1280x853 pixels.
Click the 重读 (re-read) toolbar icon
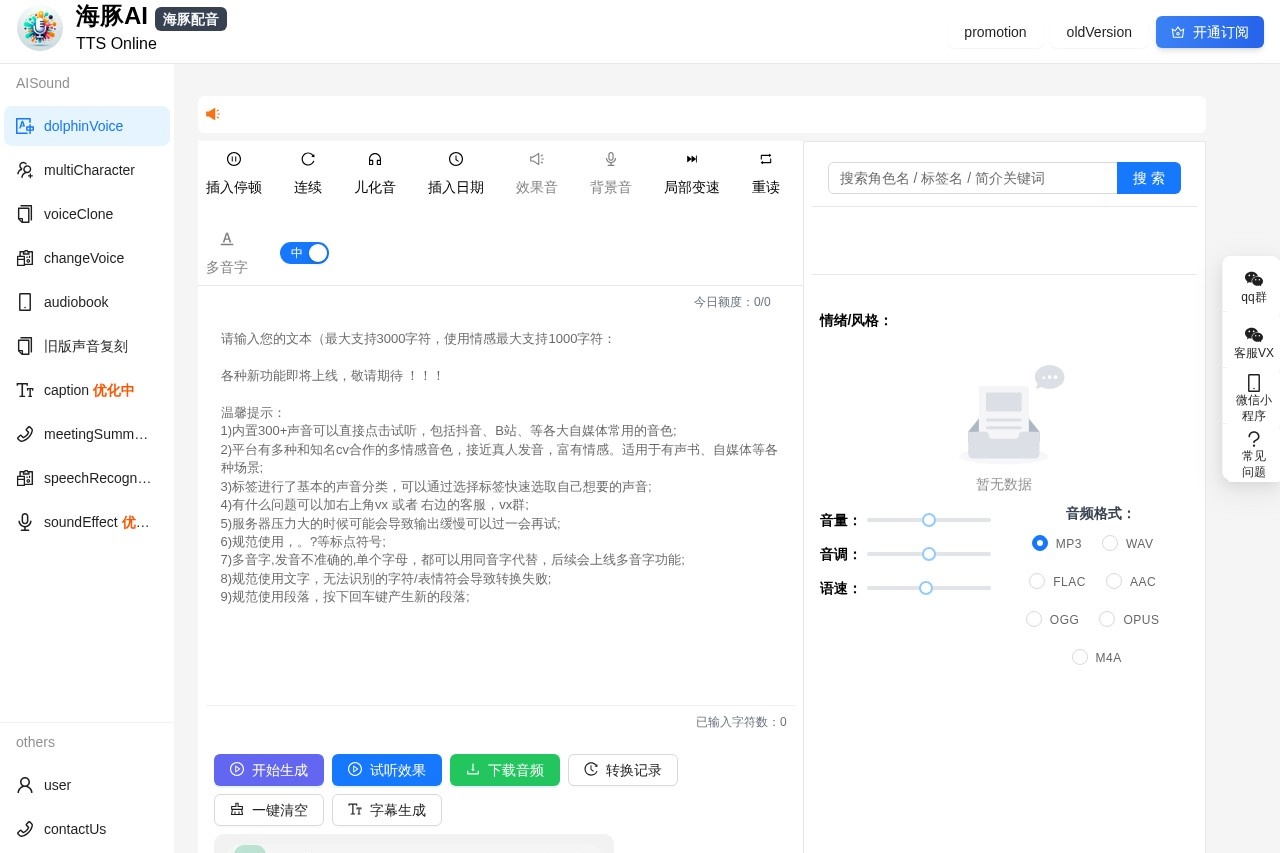pos(765,172)
